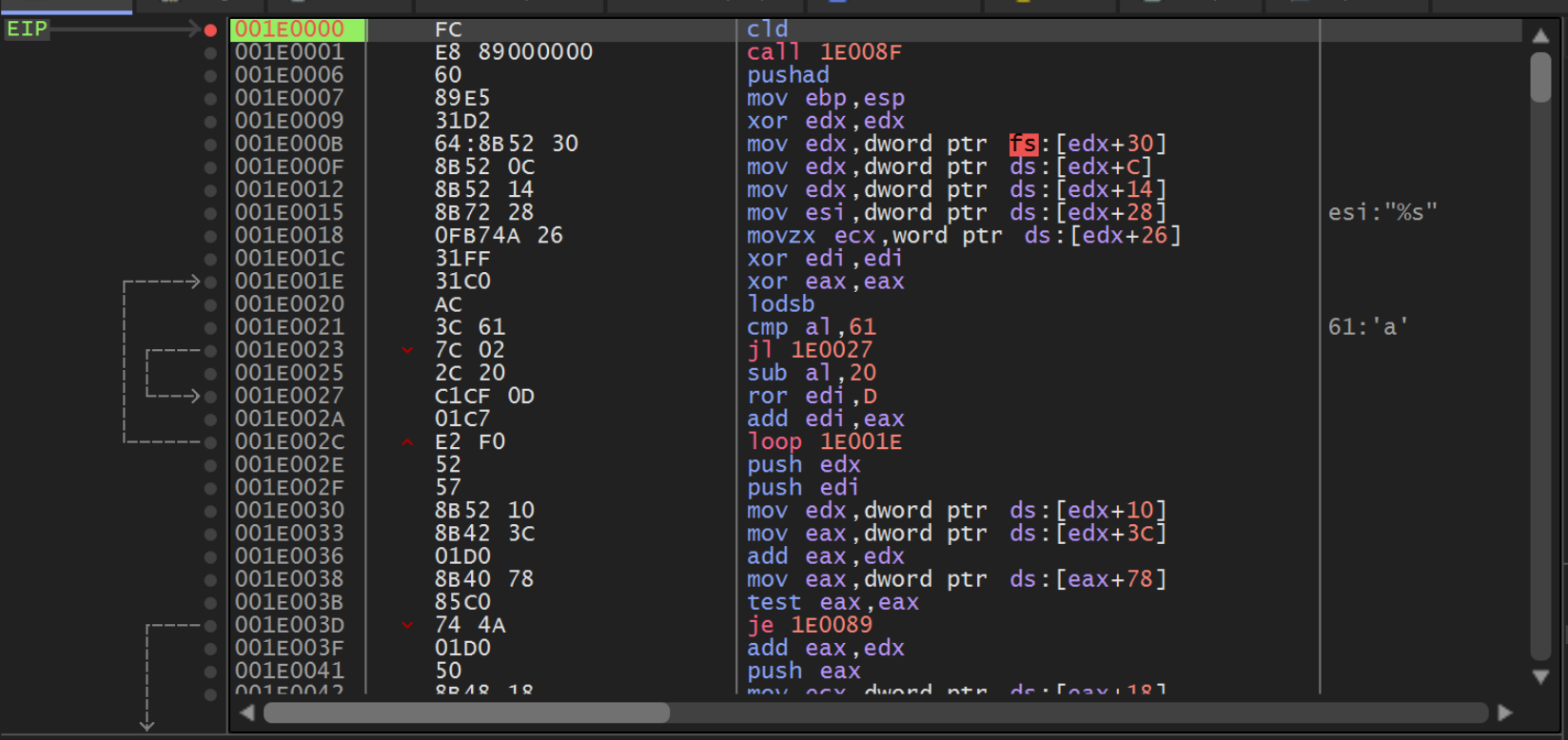Select the call 1E008F instruction
The width and height of the screenshot is (1568, 740).
(x=824, y=52)
